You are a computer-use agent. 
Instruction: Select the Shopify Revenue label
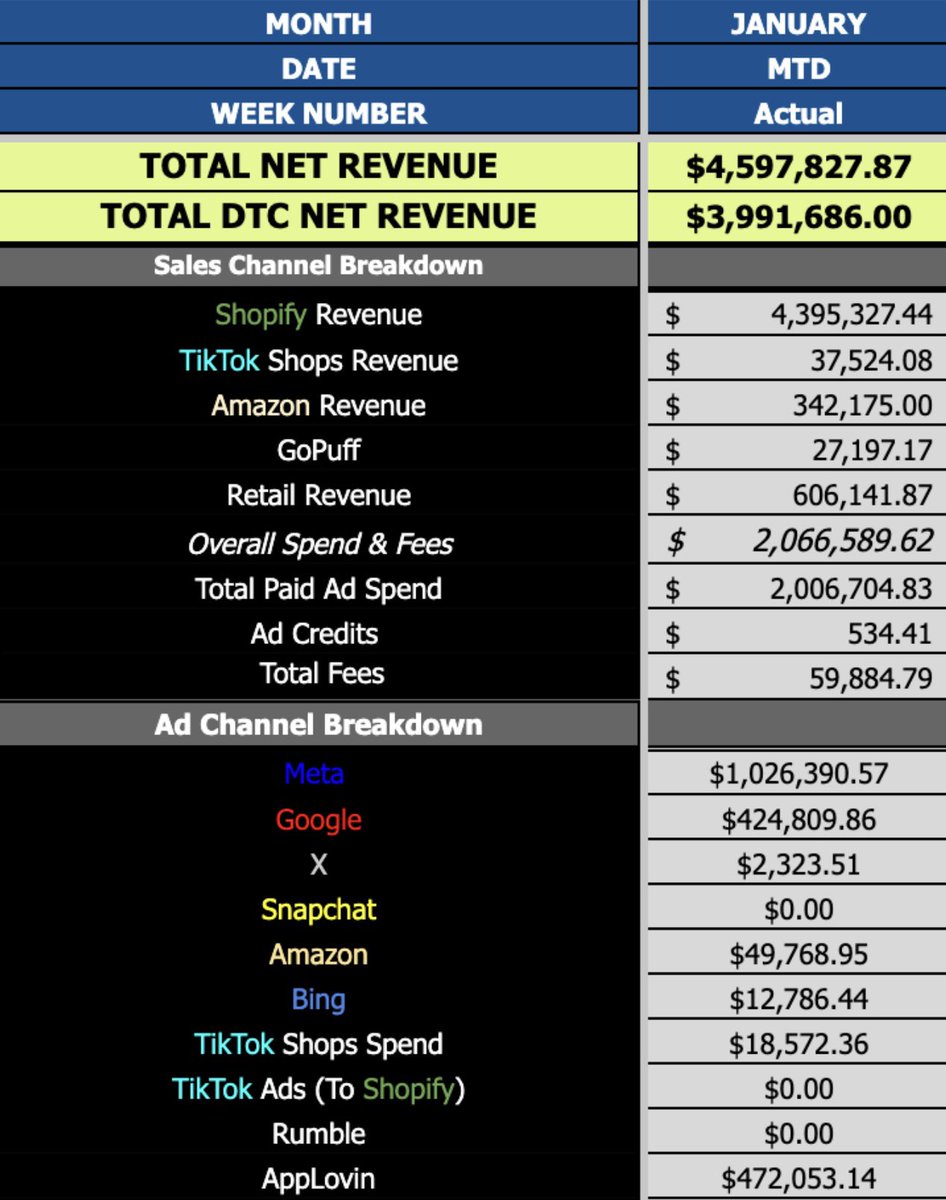coord(319,315)
